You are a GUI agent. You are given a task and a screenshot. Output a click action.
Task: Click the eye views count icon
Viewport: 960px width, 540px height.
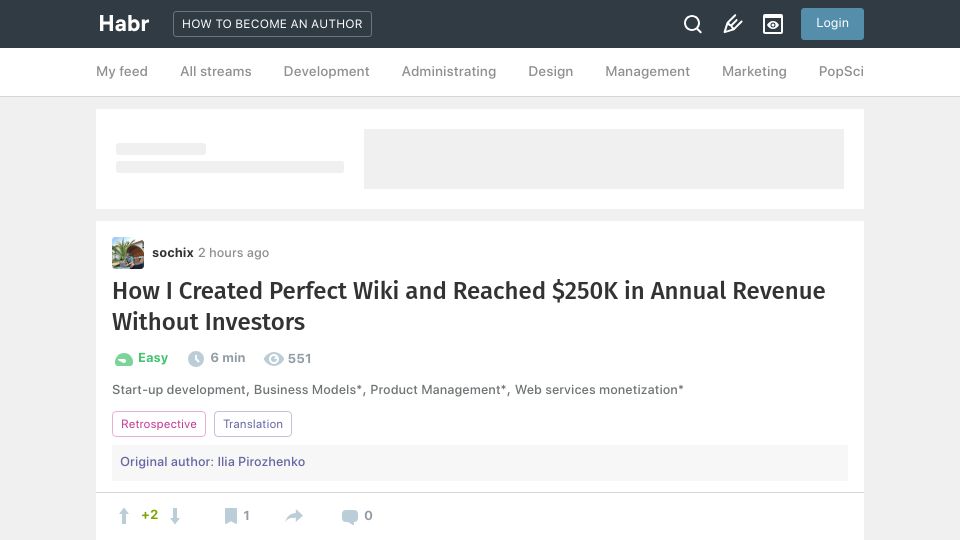pos(274,359)
